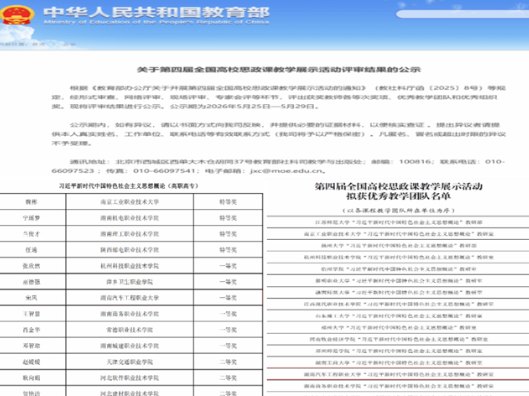This screenshot has height=396, width=529.
Task: Click the 扬州大学 teaching team row
Action: (x=398, y=246)
